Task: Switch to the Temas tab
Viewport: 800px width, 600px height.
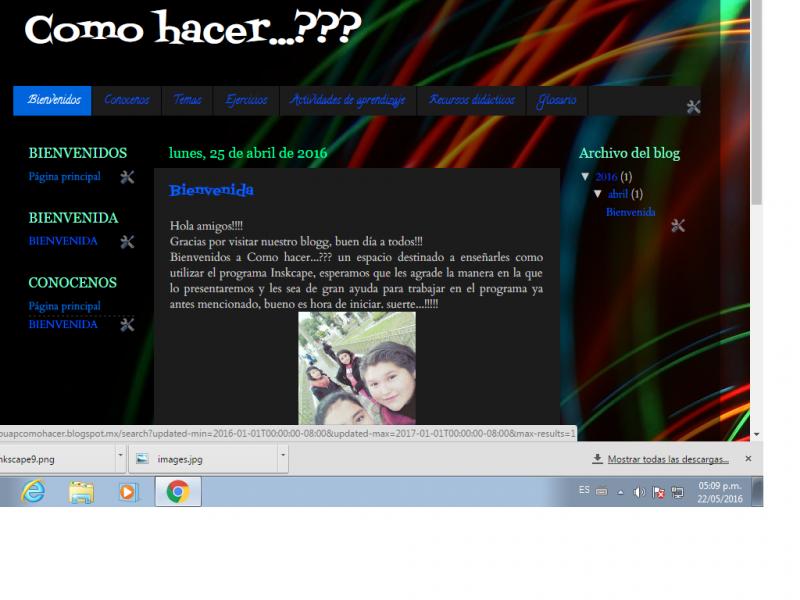Action: click(187, 100)
